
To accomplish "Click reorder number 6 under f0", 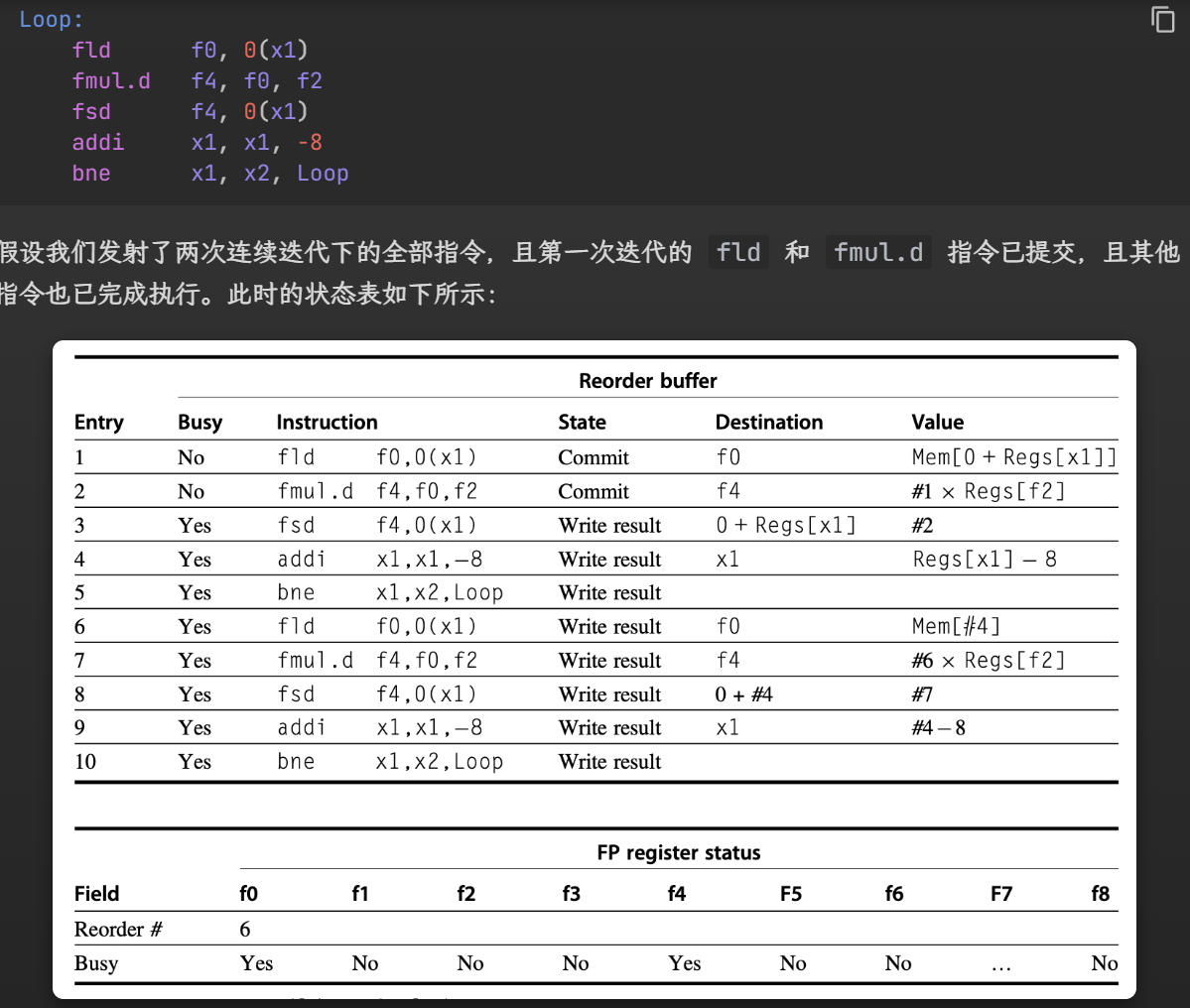I will coord(245,929).
